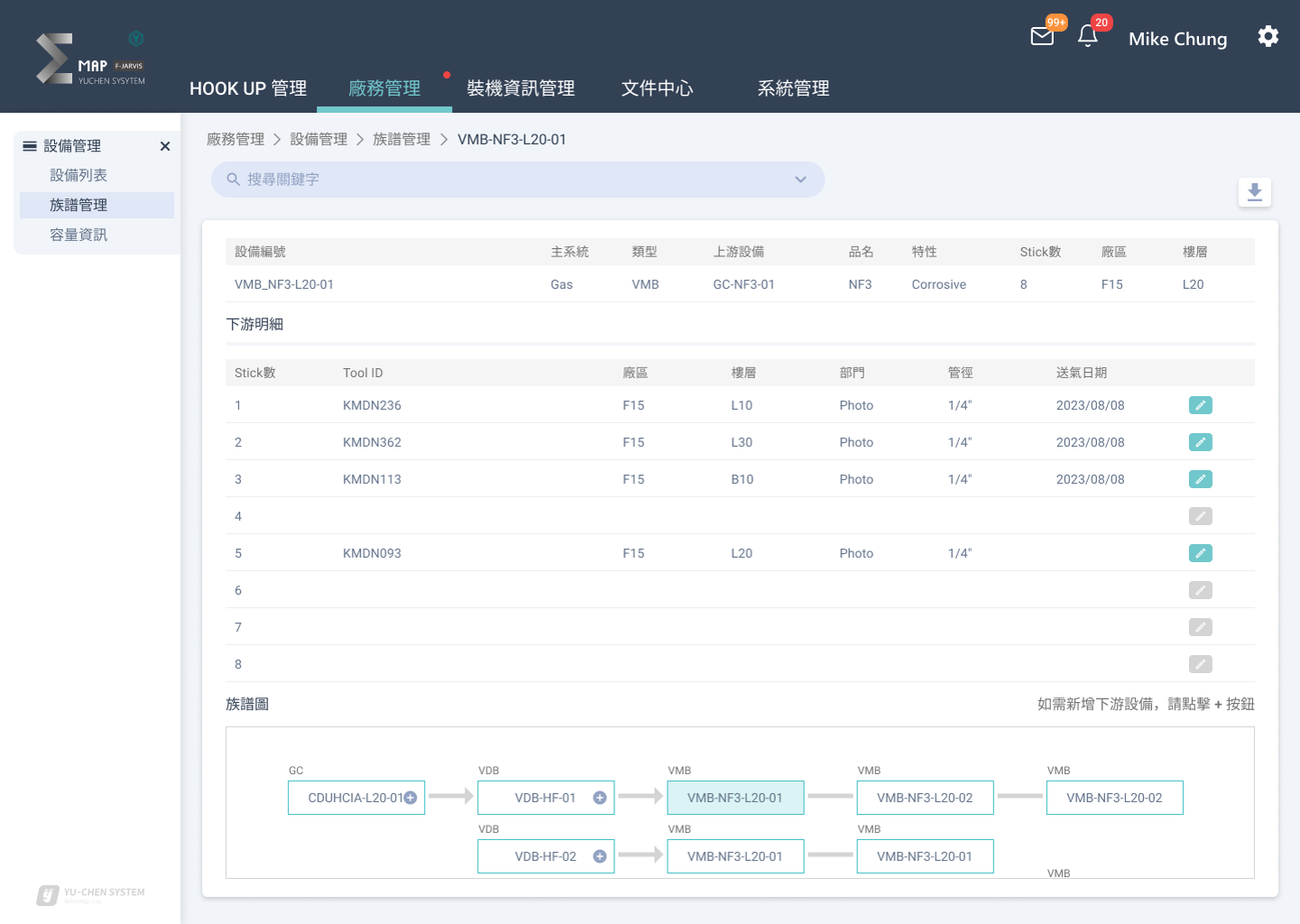The image size is (1300, 924).
Task: Type in the 搜尋關鍵字 search field
Action: pos(505,180)
